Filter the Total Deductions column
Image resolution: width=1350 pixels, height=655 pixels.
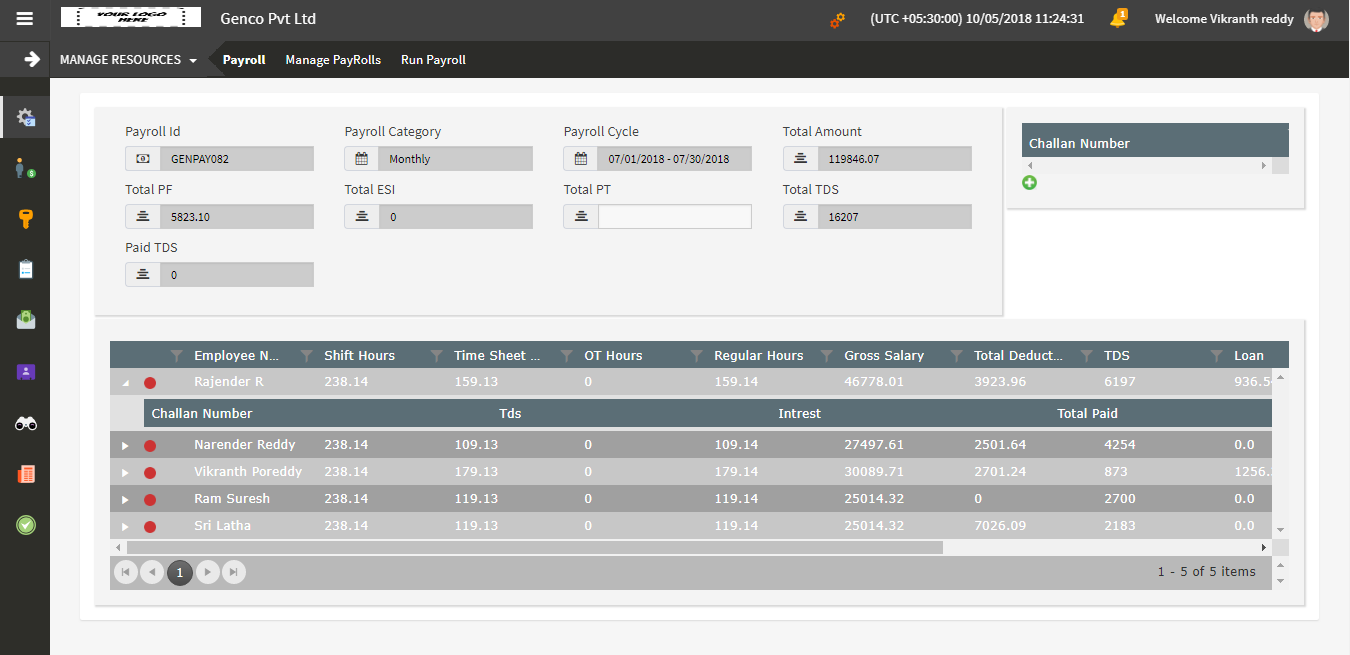click(x=1086, y=356)
